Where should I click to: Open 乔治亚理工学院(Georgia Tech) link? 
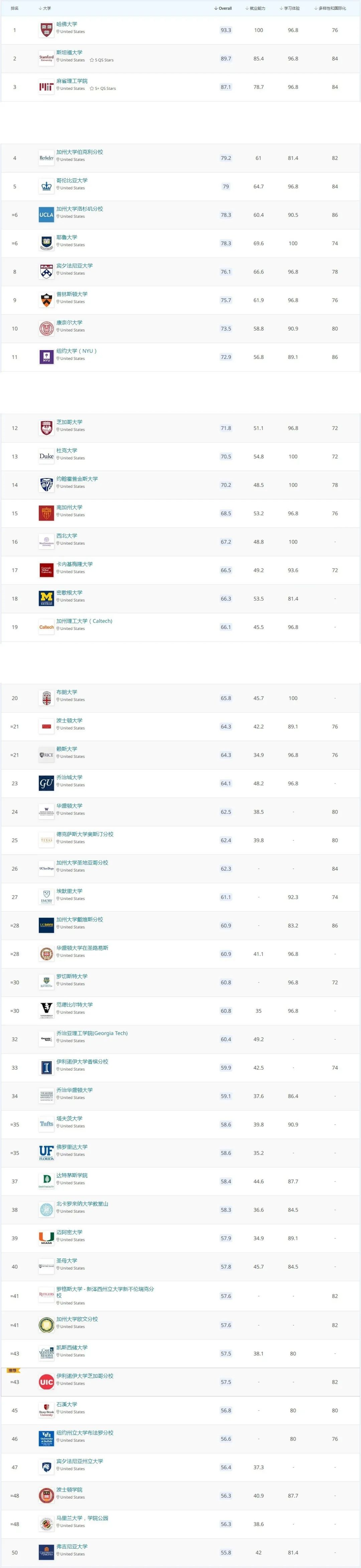(x=92, y=1034)
